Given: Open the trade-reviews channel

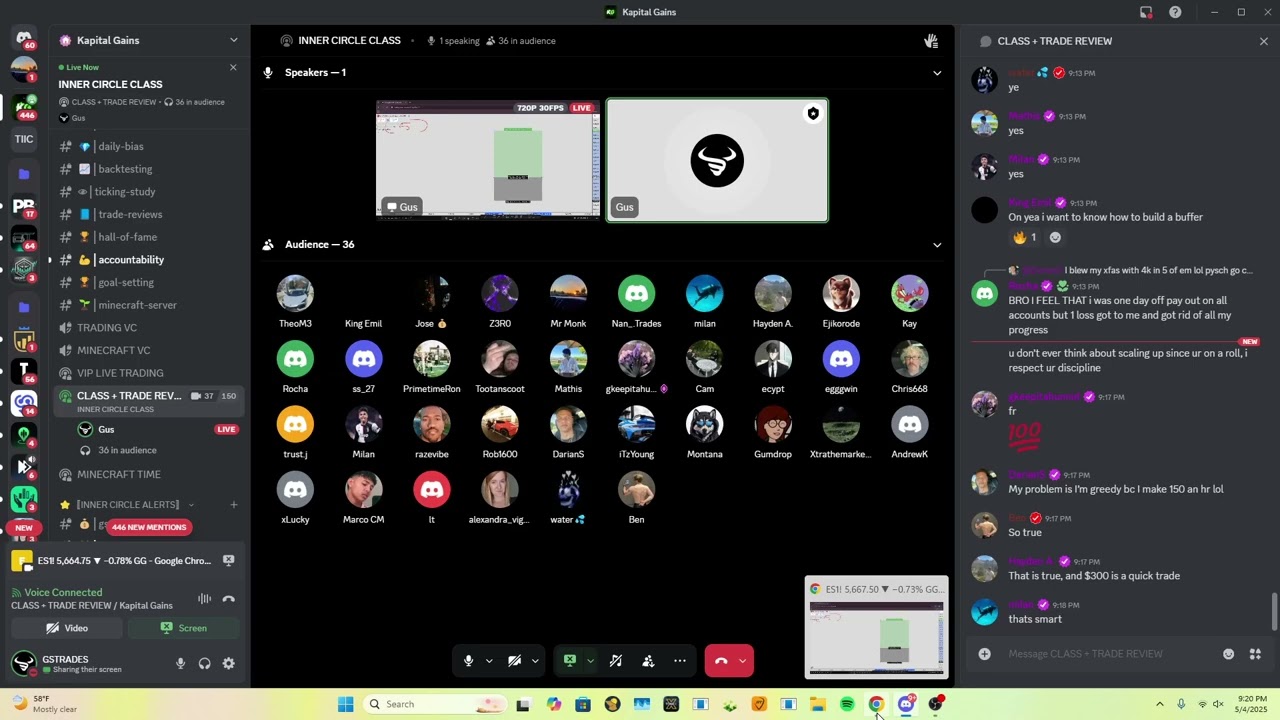Looking at the screenshot, I should (130, 214).
